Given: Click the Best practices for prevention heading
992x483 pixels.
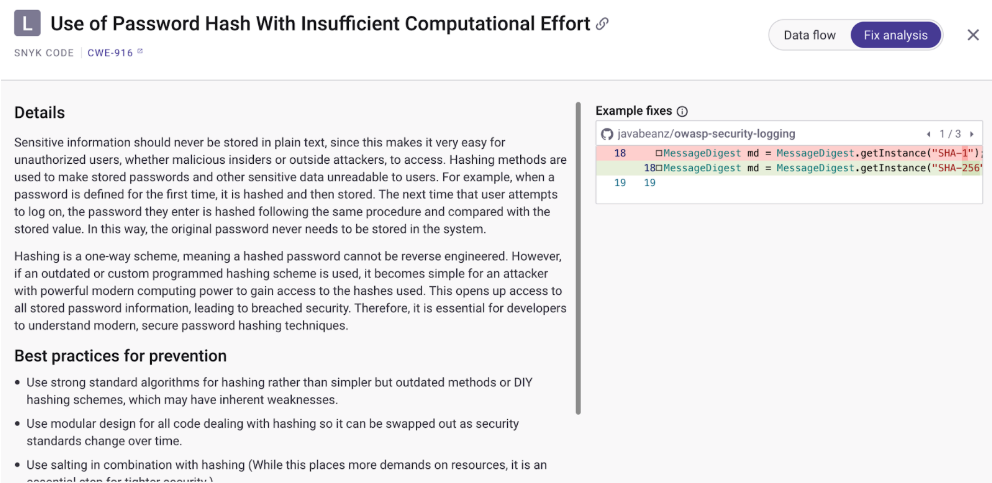Looking at the screenshot, I should tap(120, 356).
